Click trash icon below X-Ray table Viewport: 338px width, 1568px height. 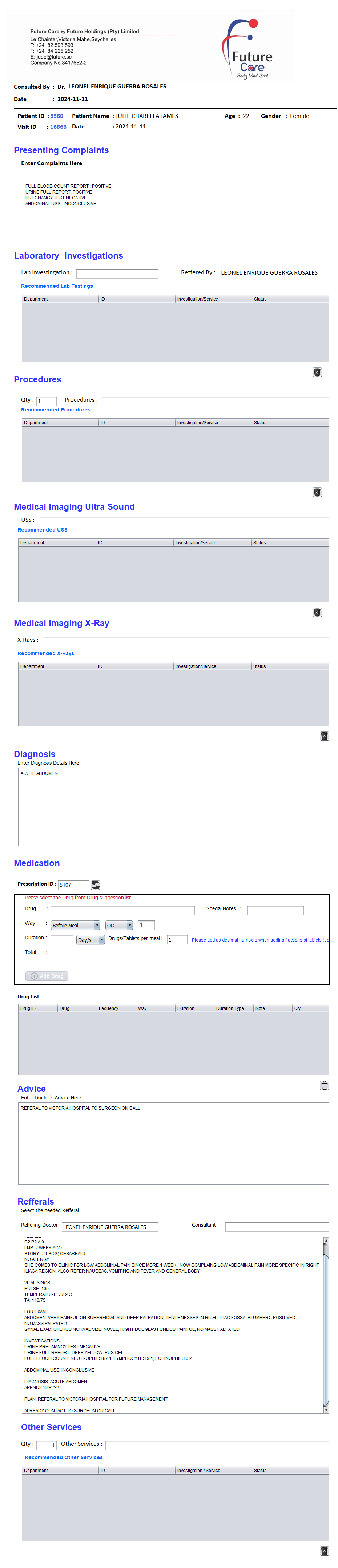click(324, 736)
